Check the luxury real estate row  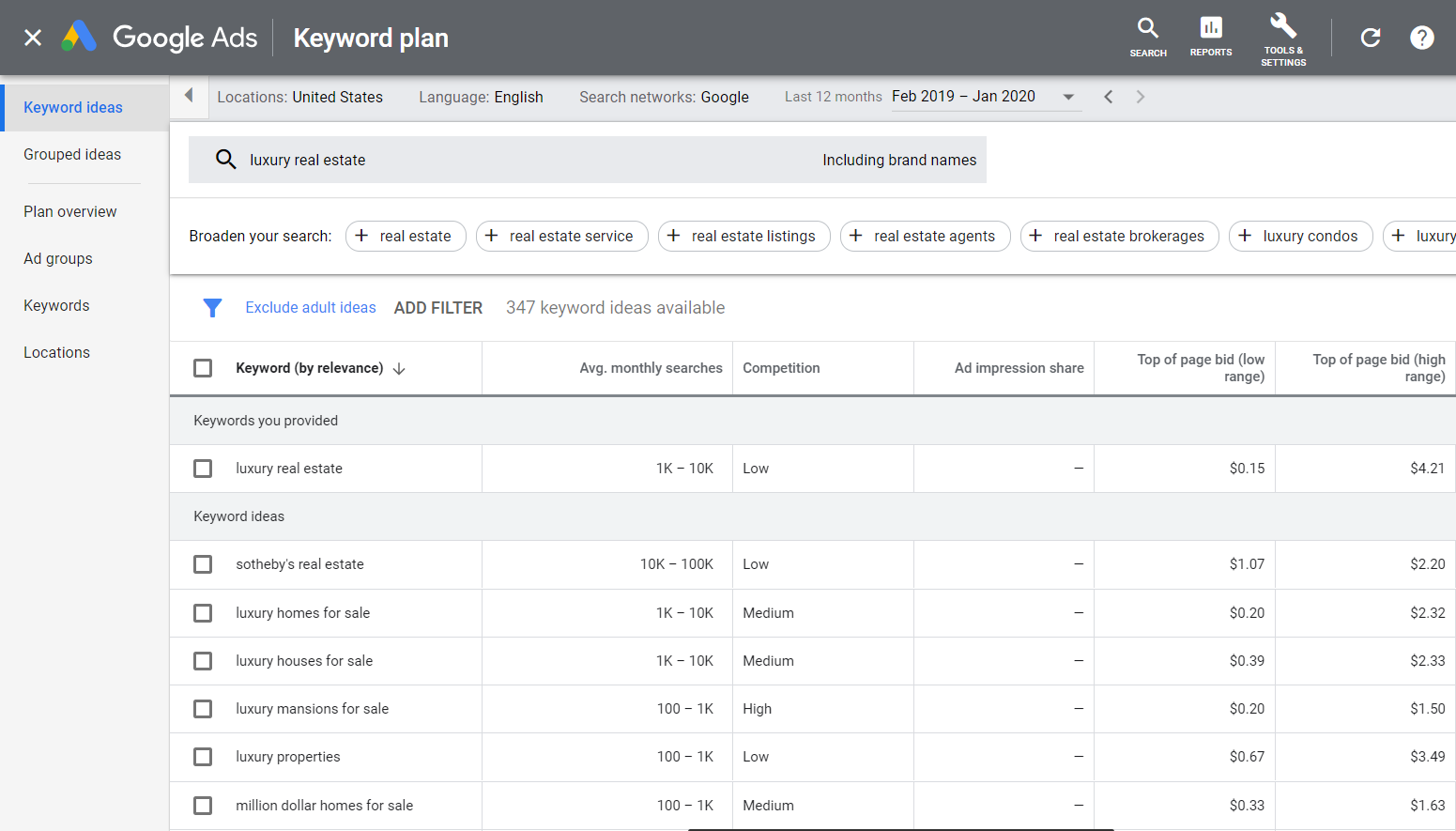203,469
